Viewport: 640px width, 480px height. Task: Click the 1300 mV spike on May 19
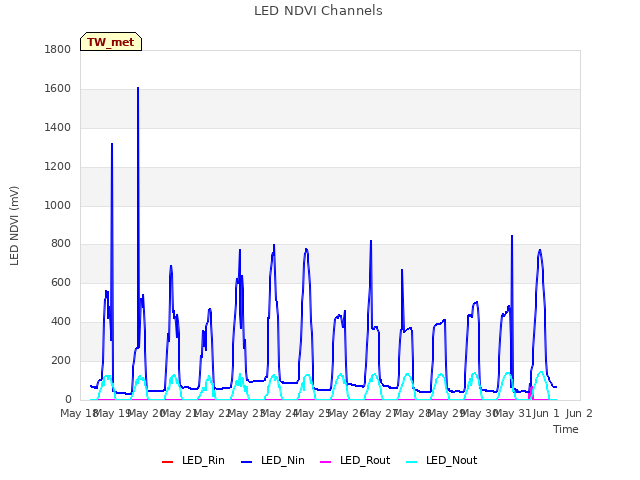[x=112, y=144]
